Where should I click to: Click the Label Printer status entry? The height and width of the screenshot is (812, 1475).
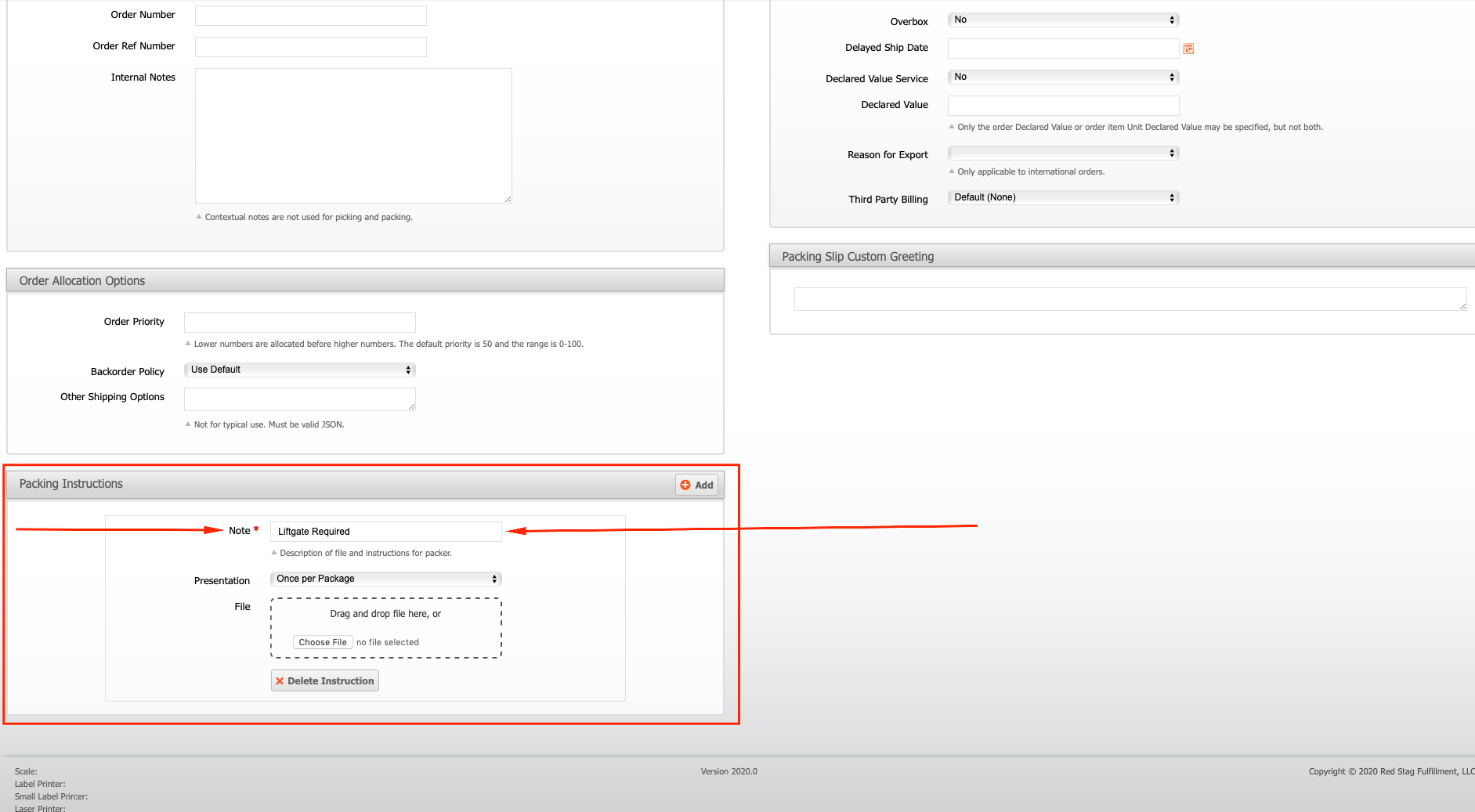pos(40,784)
